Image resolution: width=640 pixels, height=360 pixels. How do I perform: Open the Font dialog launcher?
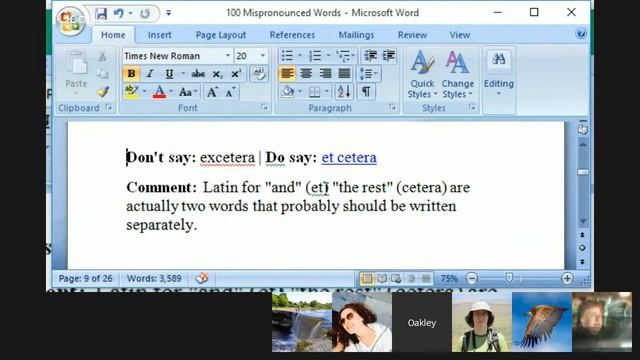(264, 107)
